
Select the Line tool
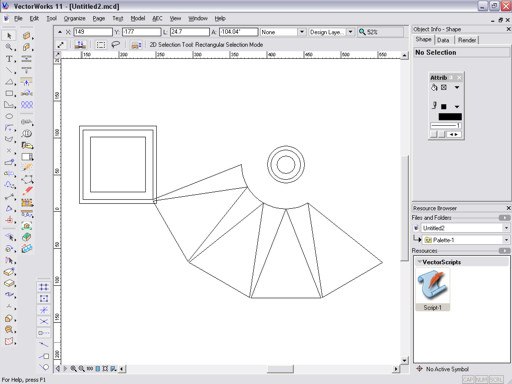[9, 70]
